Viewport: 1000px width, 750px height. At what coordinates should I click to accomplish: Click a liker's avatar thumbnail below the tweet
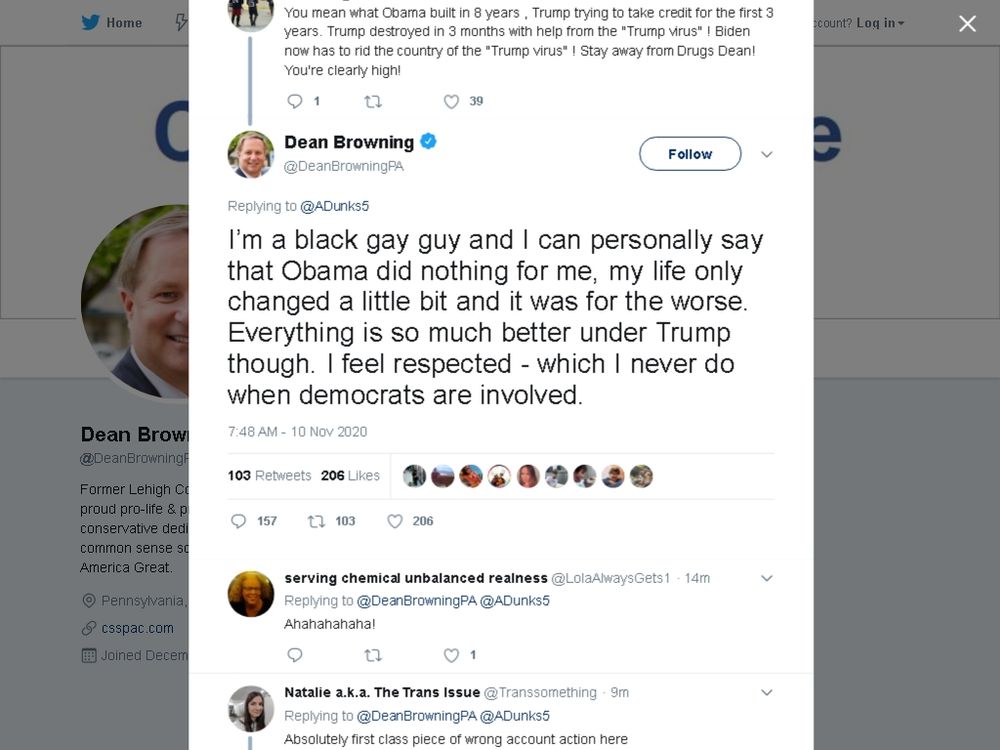[414, 476]
